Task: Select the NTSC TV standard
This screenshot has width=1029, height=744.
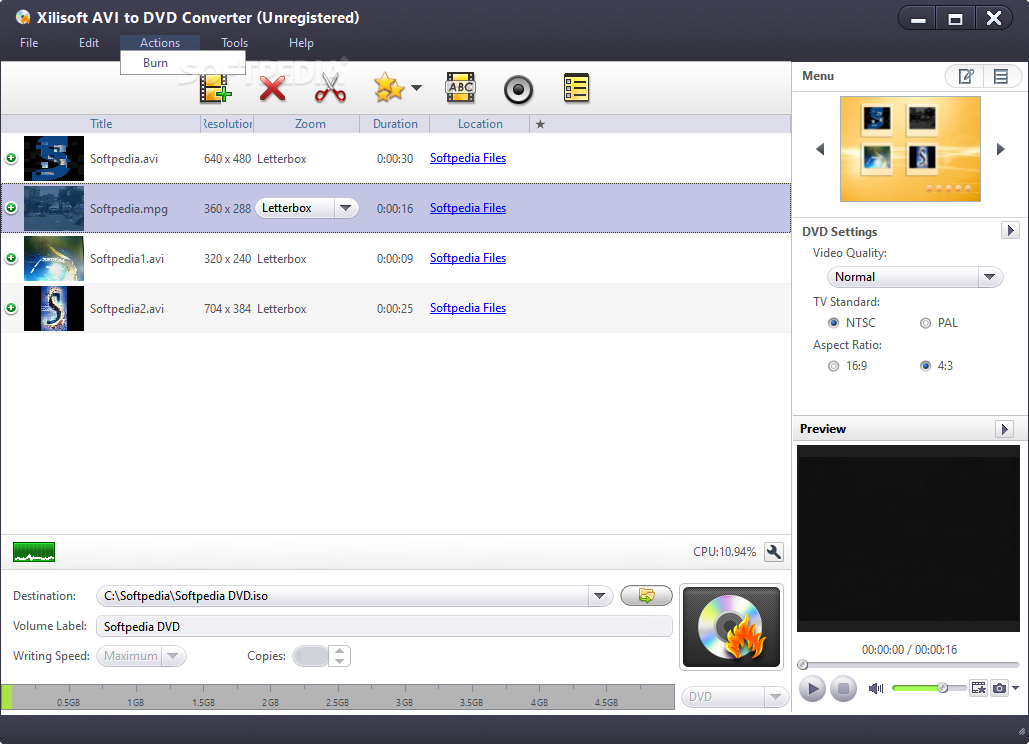Action: click(x=833, y=323)
